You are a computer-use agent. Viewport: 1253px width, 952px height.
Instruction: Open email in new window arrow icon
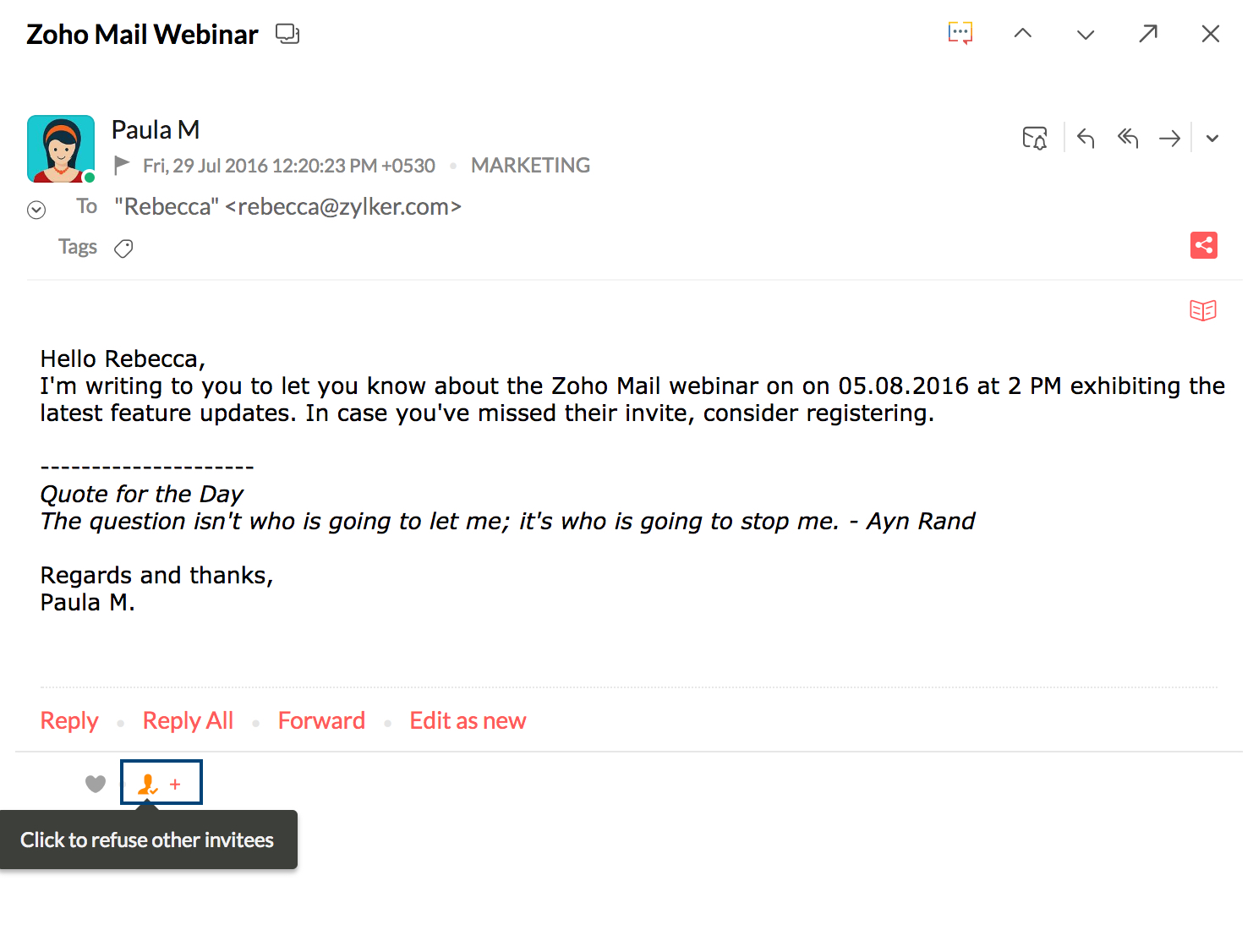coord(1148,33)
